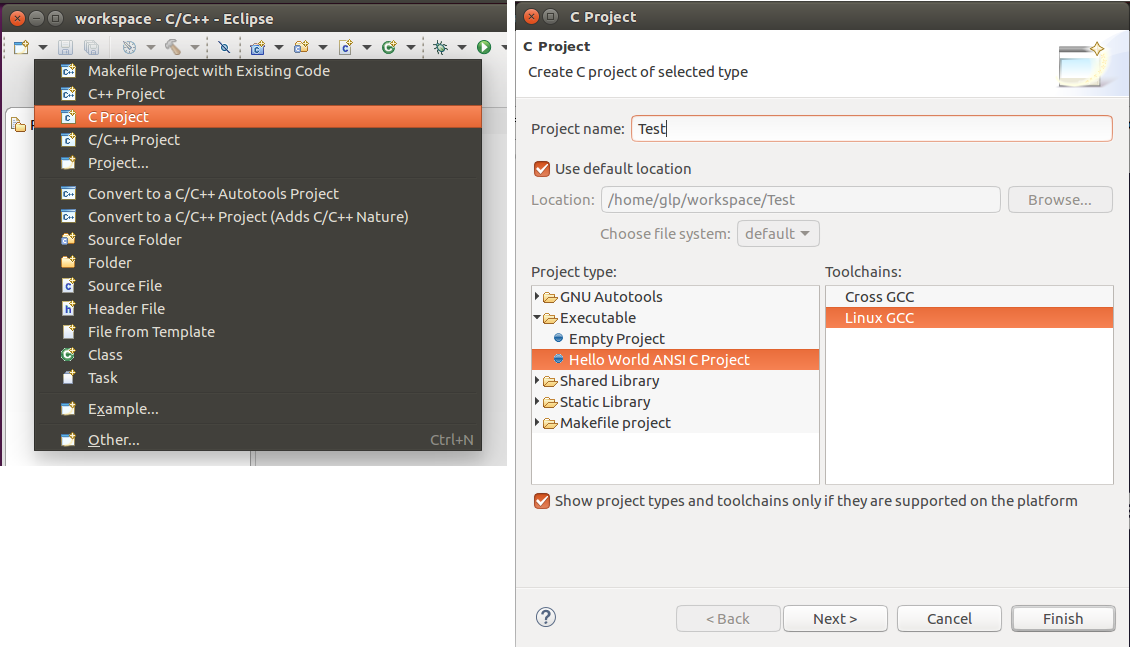The width and height of the screenshot is (1132, 648).
Task: Click the Save disk icon in Eclipse toolbar
Action: coord(65,48)
